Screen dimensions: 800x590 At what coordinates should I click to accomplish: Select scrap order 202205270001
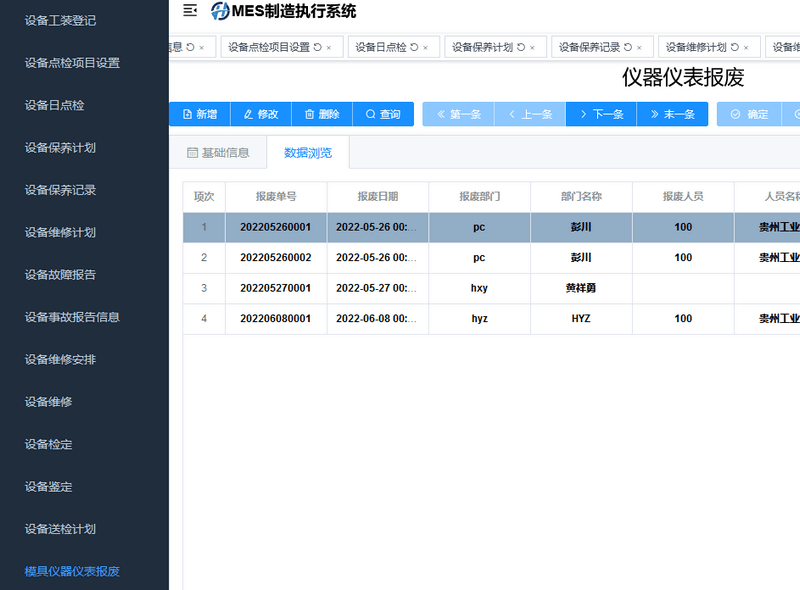pos(276,288)
